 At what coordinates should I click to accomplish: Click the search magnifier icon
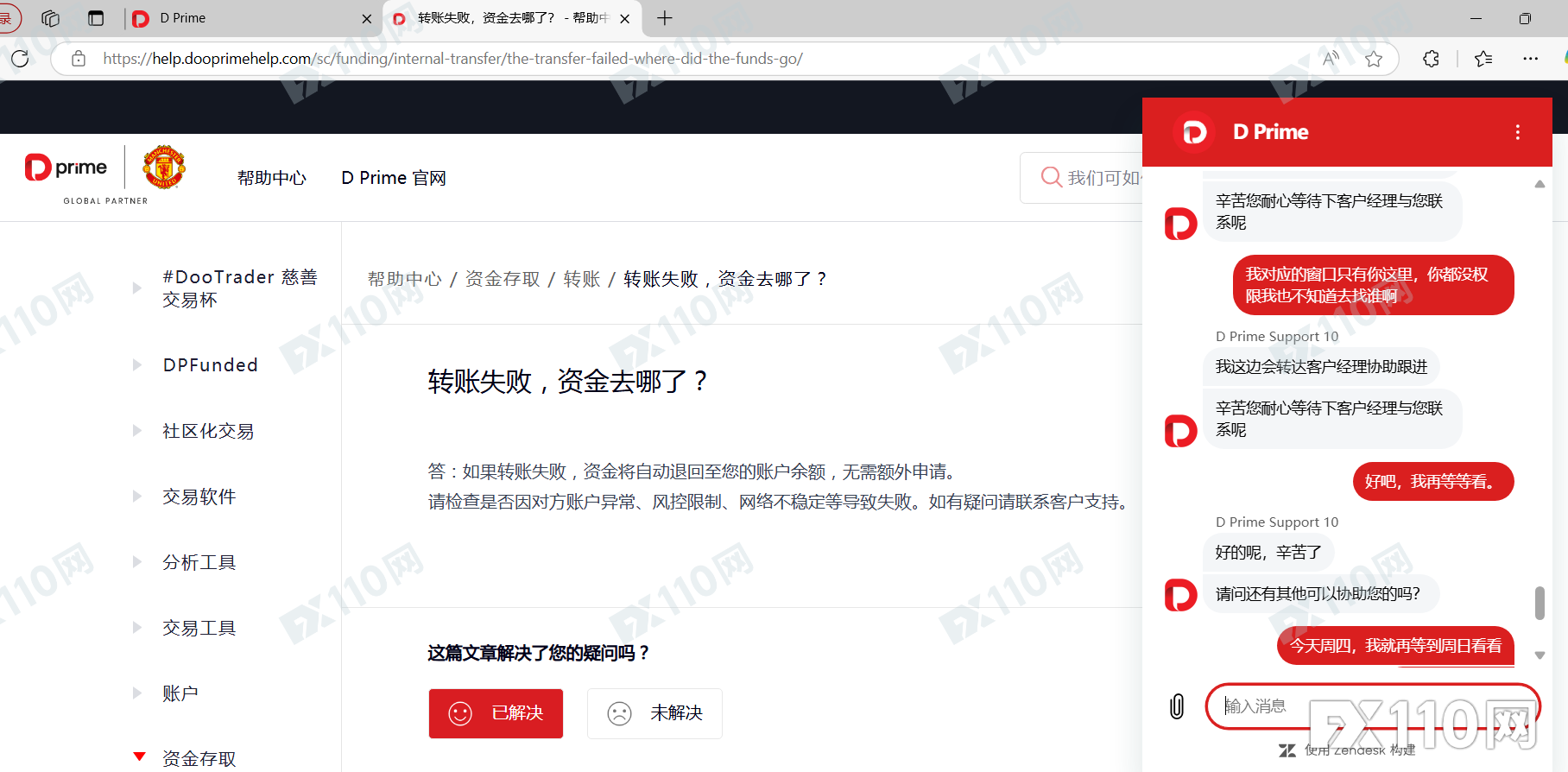1051,177
